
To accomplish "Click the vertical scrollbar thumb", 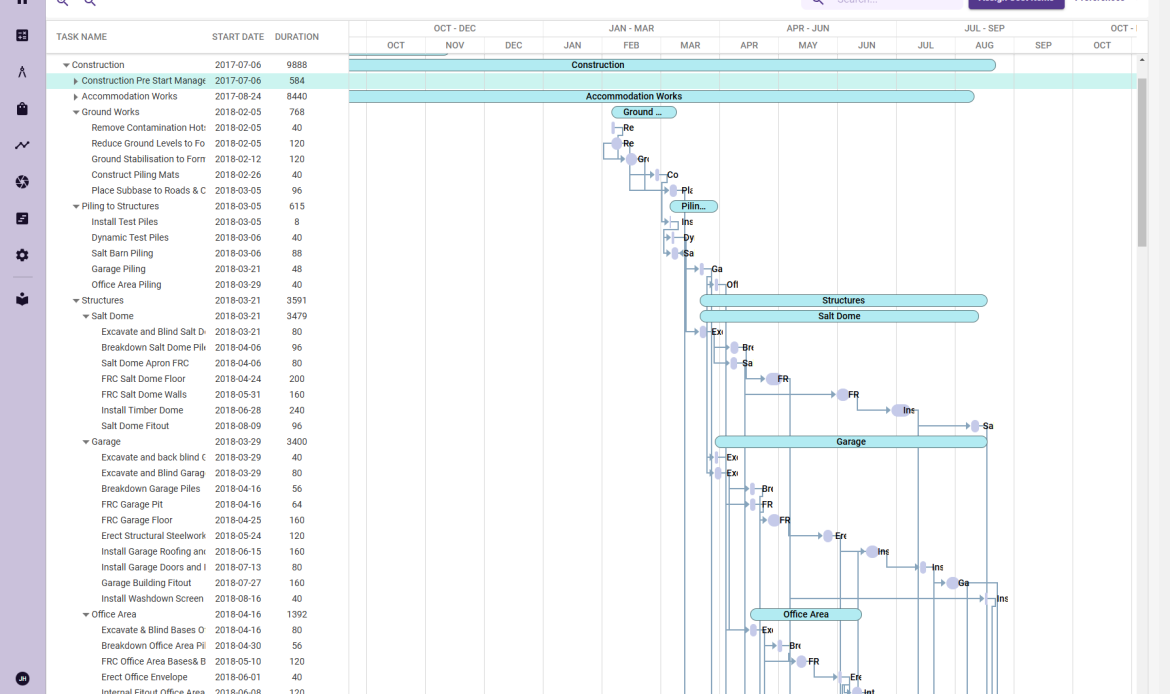I will point(1142,162).
